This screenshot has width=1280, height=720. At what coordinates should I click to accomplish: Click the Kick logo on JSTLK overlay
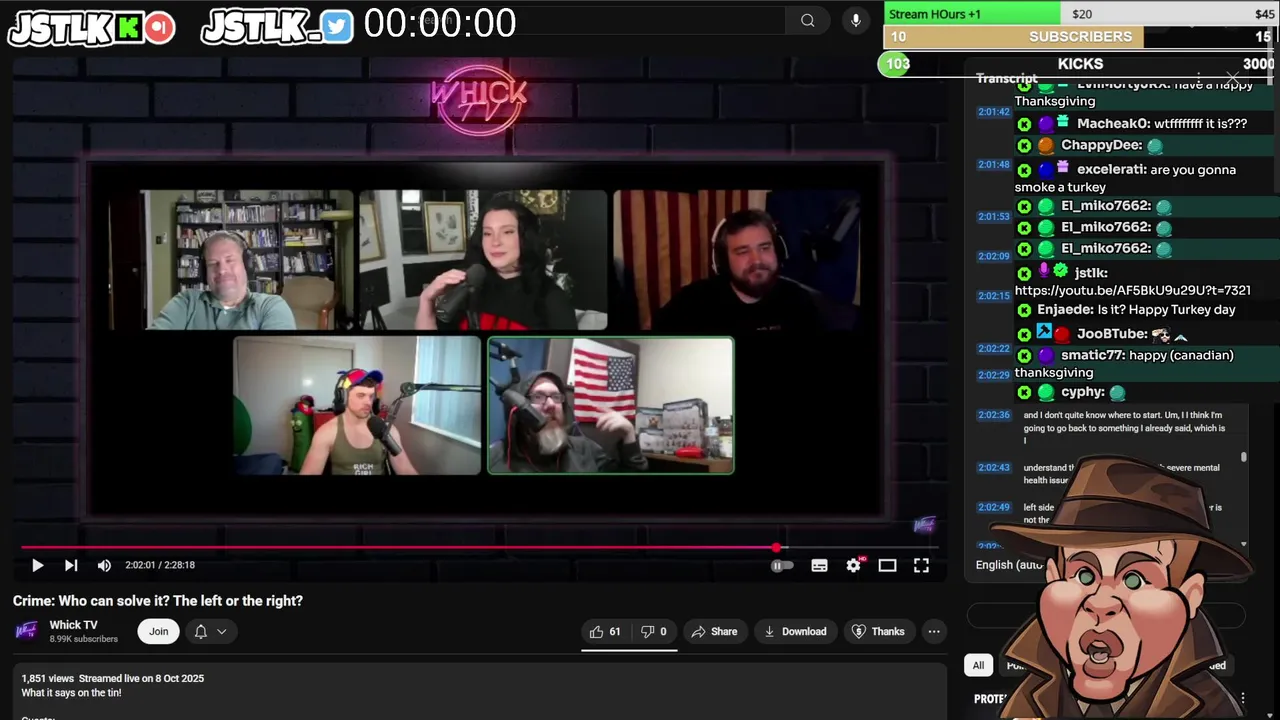(x=128, y=27)
